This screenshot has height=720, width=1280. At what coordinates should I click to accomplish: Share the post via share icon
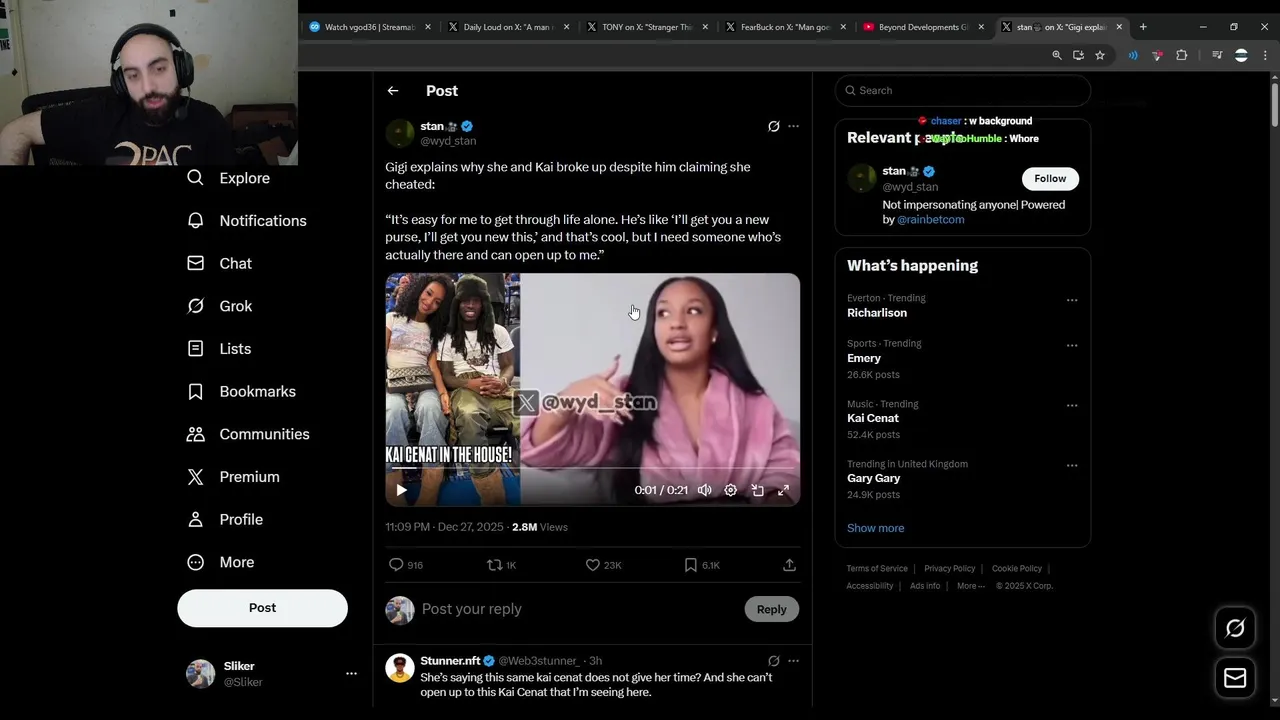[789, 565]
